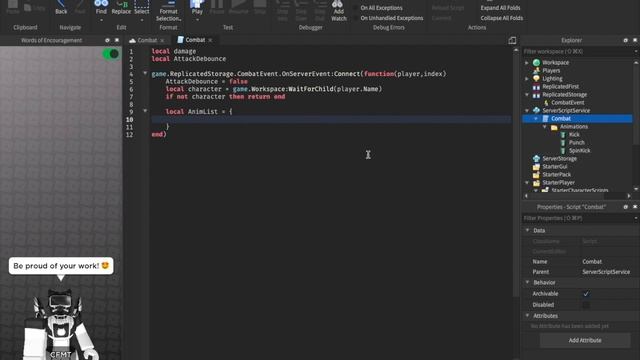Switch to the active Combat script tab

tap(195, 40)
